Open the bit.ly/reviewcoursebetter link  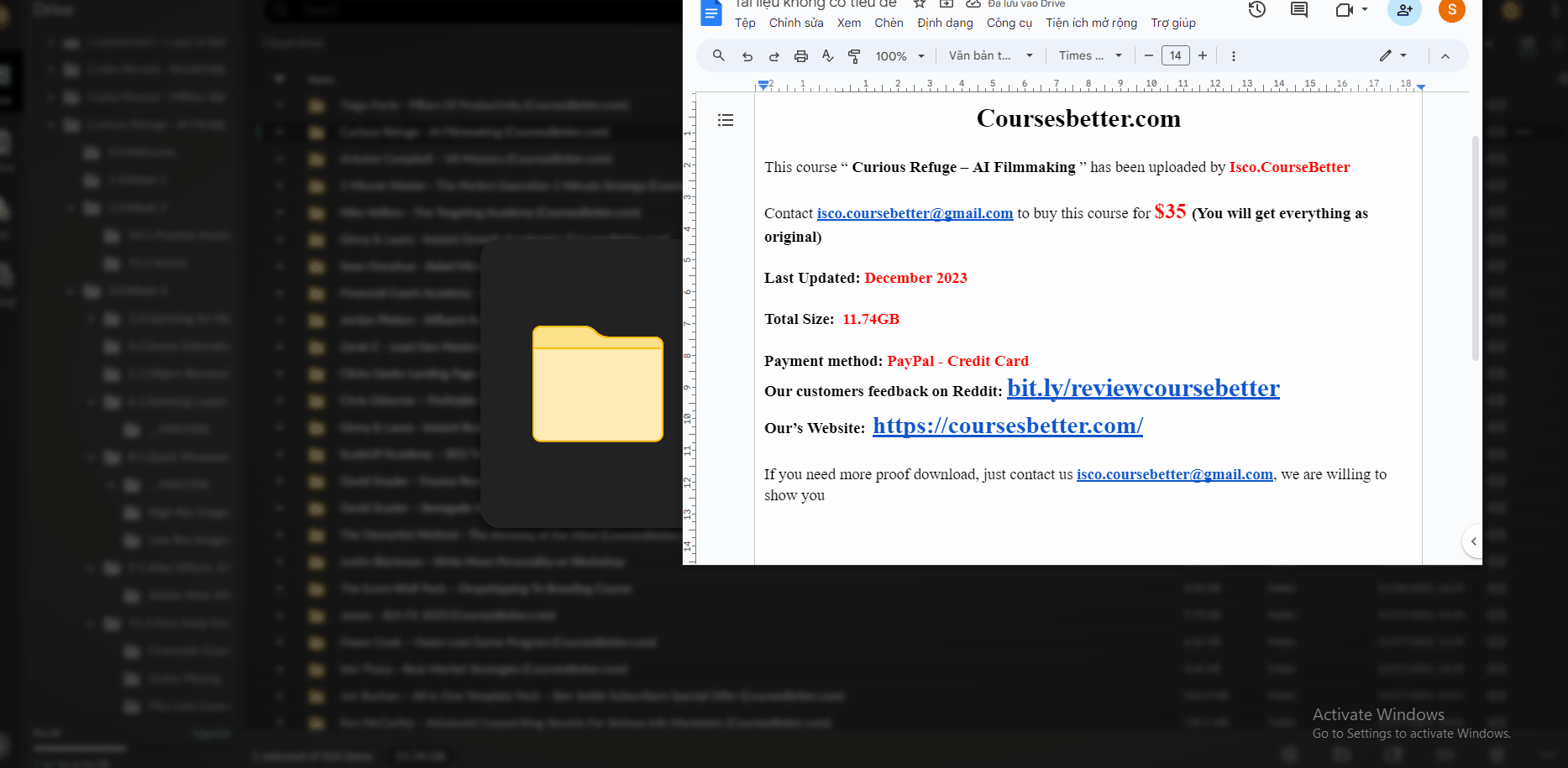pos(1143,388)
